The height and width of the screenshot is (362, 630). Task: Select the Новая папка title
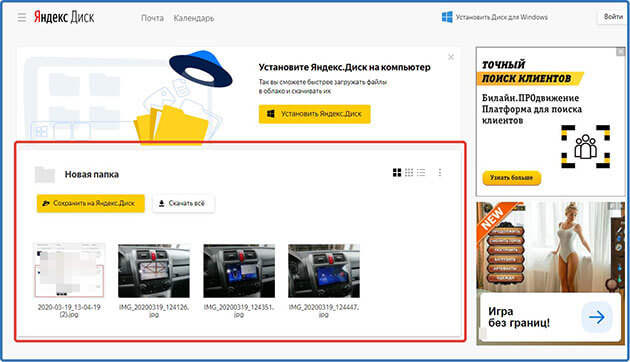pyautogui.click(x=92, y=174)
